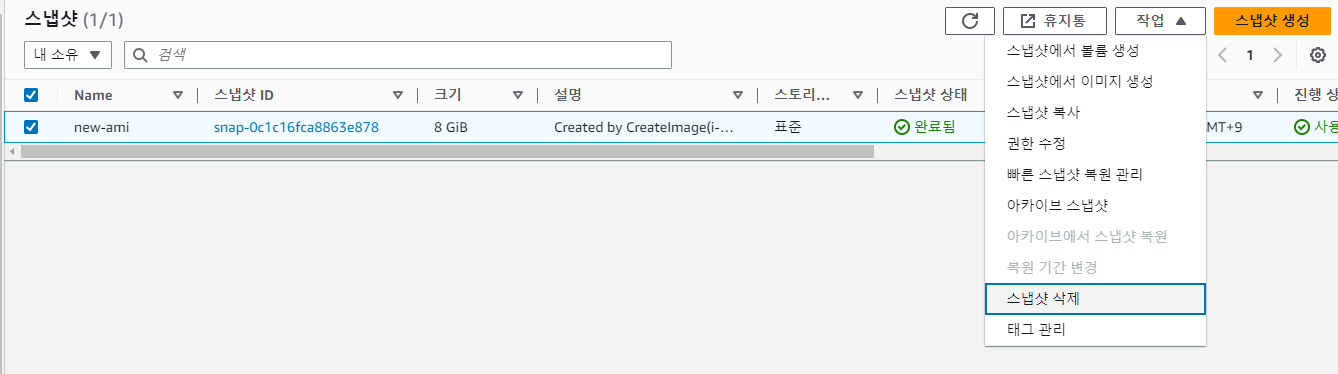
Task: Sort by 설명 column arrow
Action: [x=738, y=96]
